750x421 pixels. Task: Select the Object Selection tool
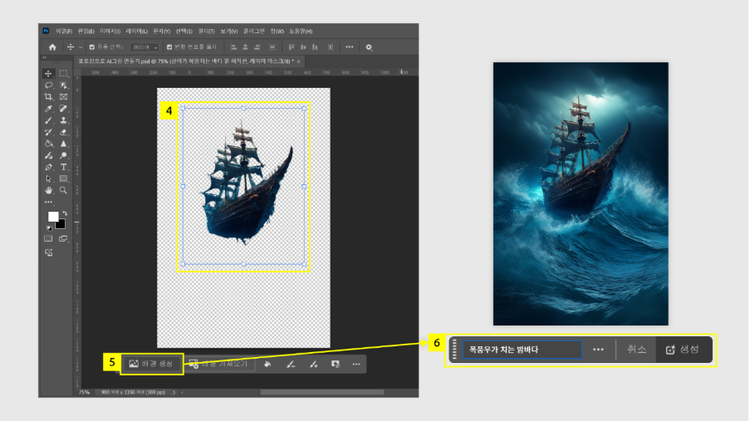63,85
